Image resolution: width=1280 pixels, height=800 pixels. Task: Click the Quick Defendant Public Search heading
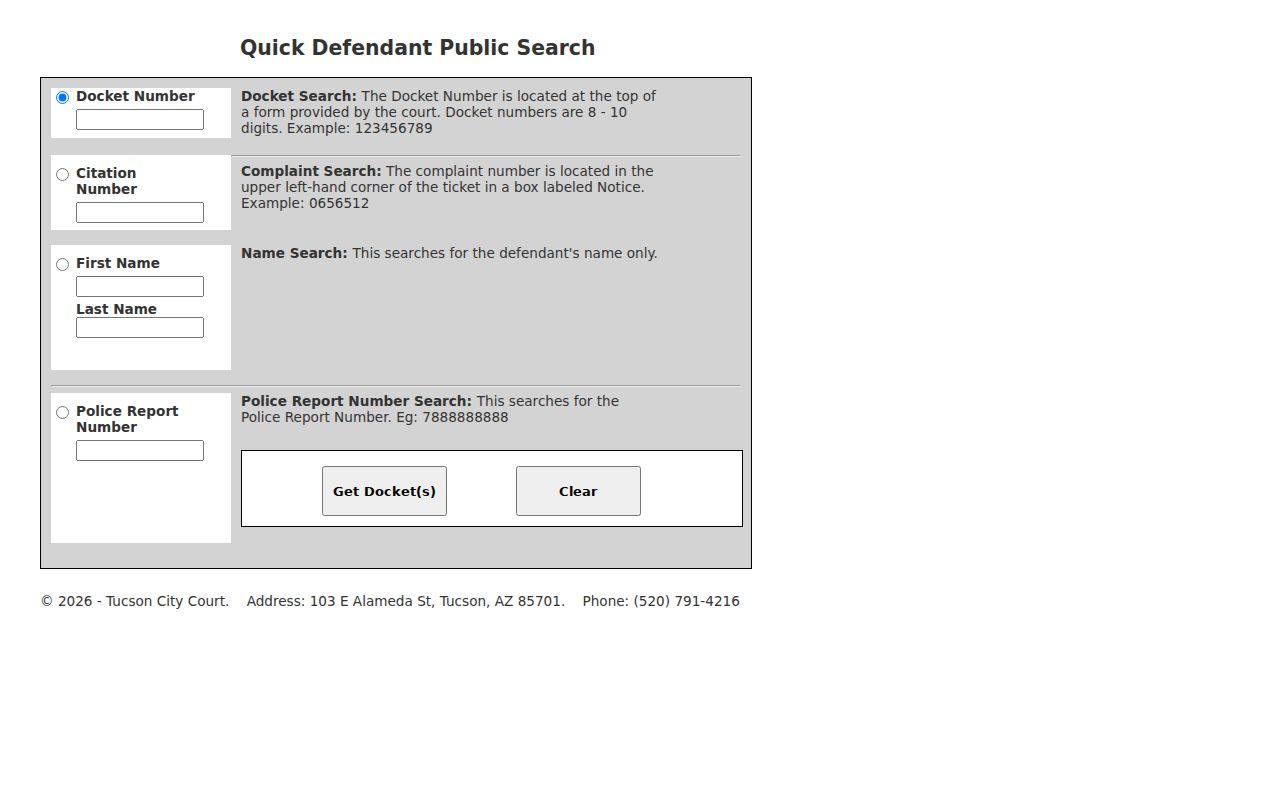pos(417,48)
